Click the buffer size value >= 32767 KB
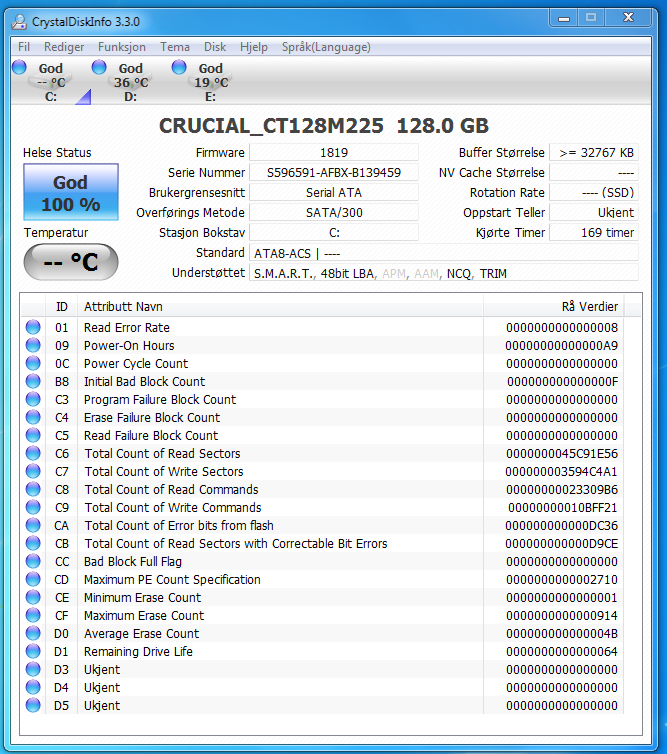Screen dimensions: 667x754 pyautogui.click(x=594, y=153)
